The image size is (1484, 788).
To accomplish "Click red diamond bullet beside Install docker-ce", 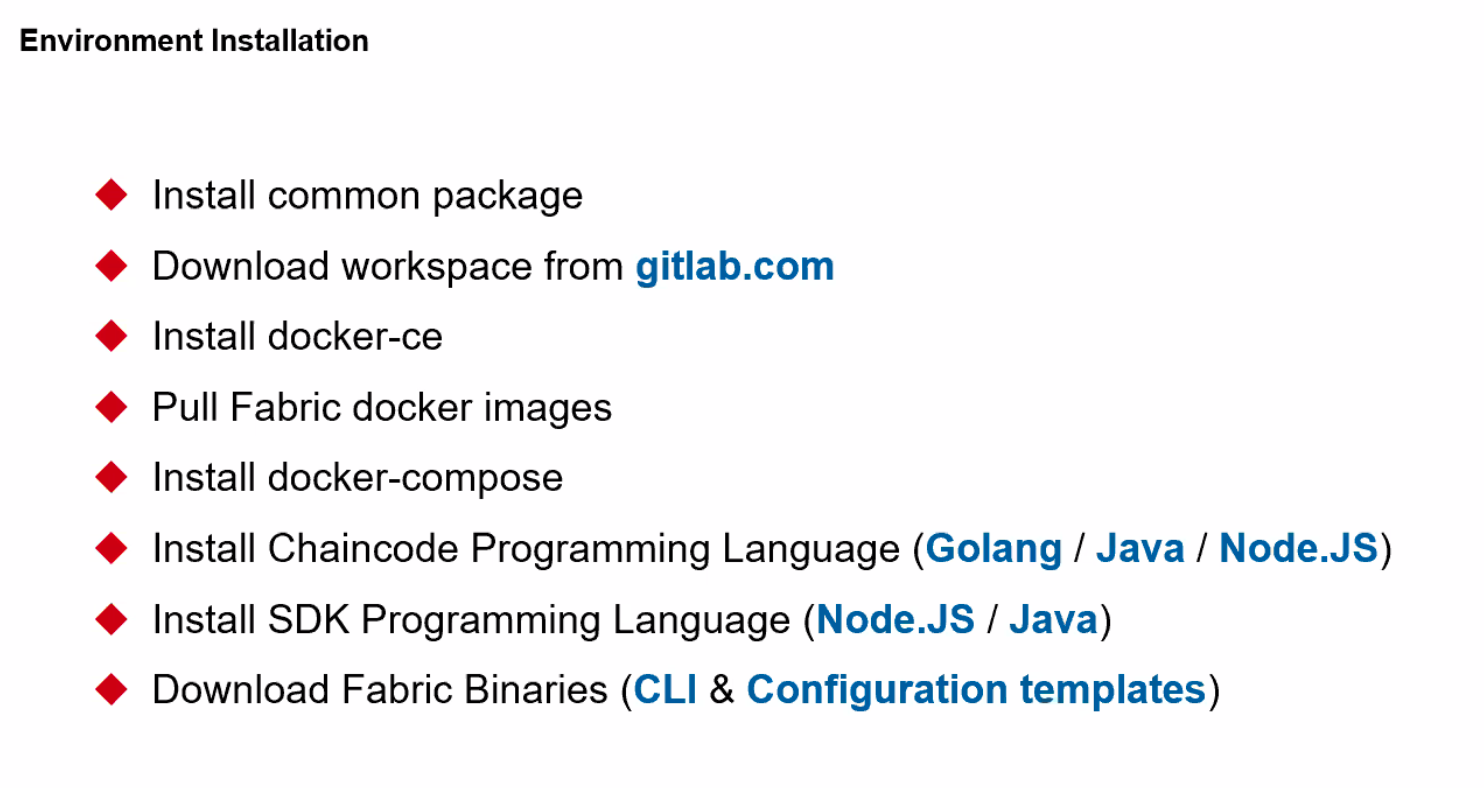I will click(x=111, y=335).
